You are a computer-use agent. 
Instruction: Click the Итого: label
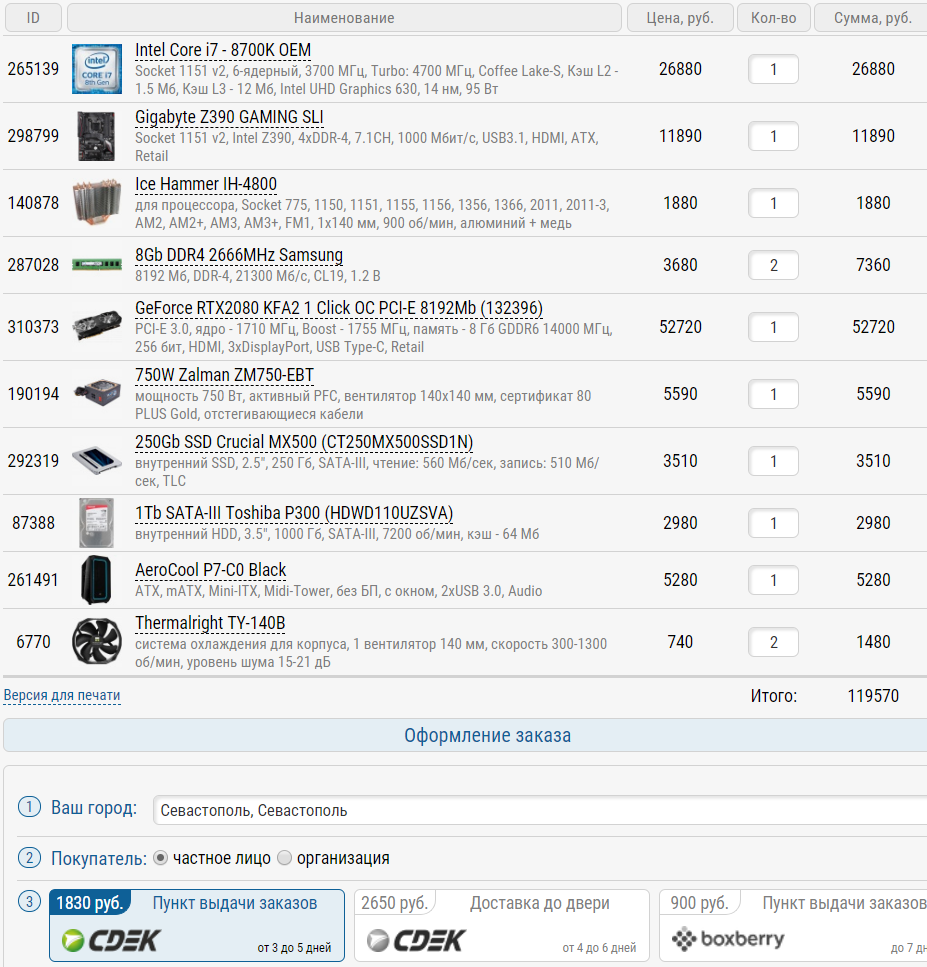coord(774,696)
